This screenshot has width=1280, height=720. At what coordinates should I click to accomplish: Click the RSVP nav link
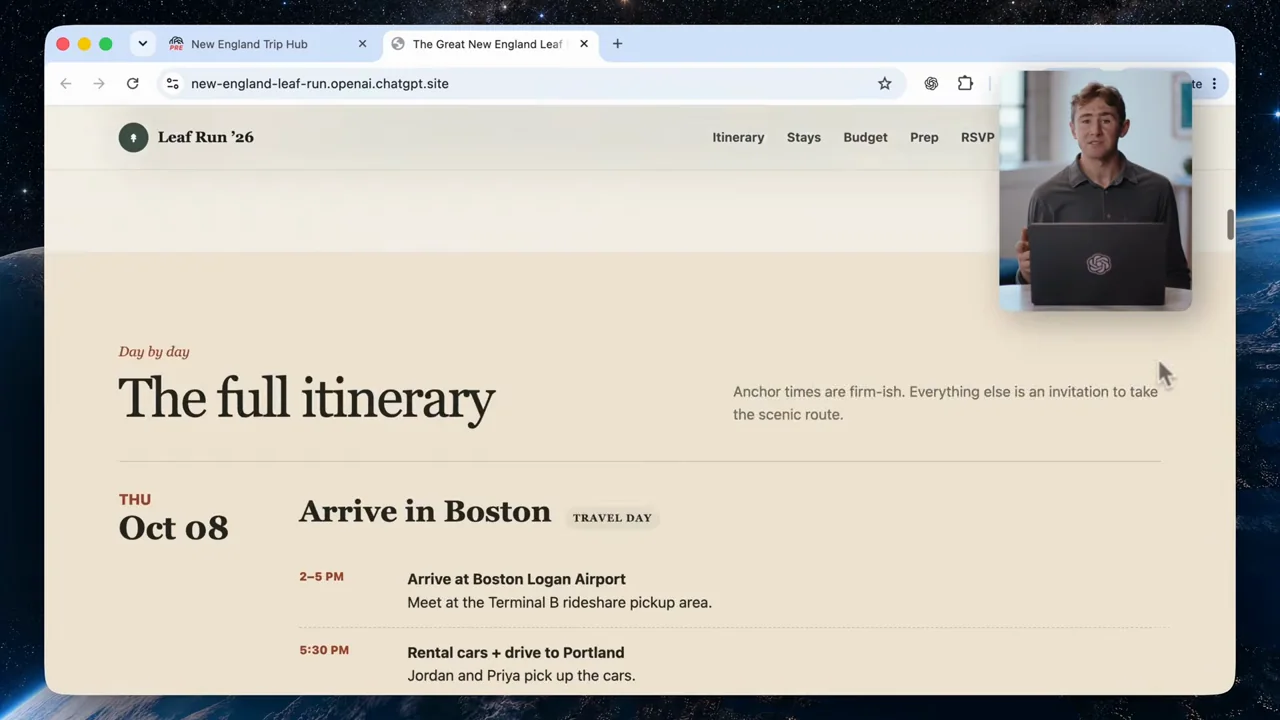click(977, 138)
